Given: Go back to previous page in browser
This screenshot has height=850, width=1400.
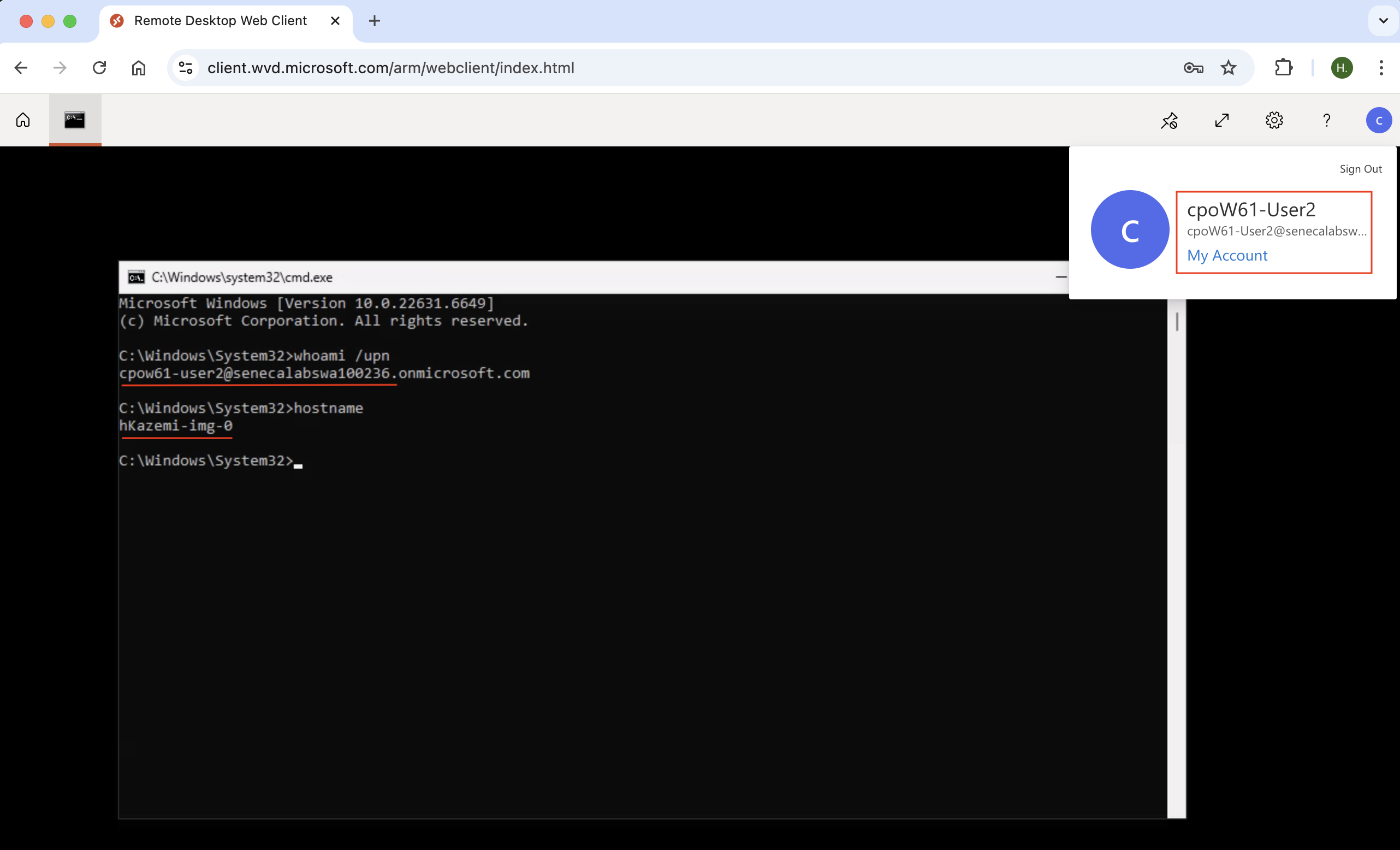Looking at the screenshot, I should click(21, 68).
